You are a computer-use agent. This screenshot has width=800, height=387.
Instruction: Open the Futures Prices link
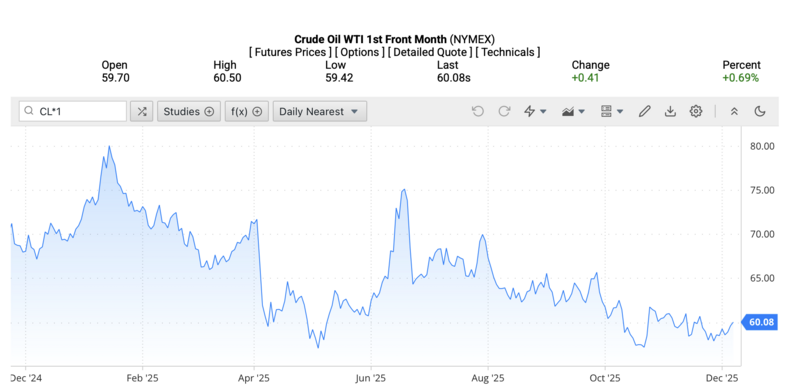290,52
